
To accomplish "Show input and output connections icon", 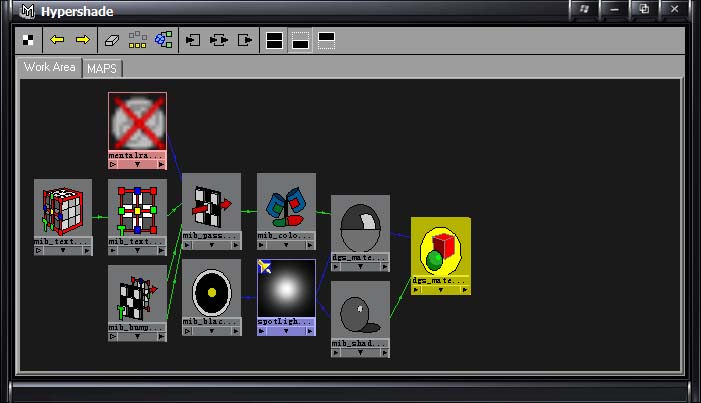I will click(x=219, y=41).
